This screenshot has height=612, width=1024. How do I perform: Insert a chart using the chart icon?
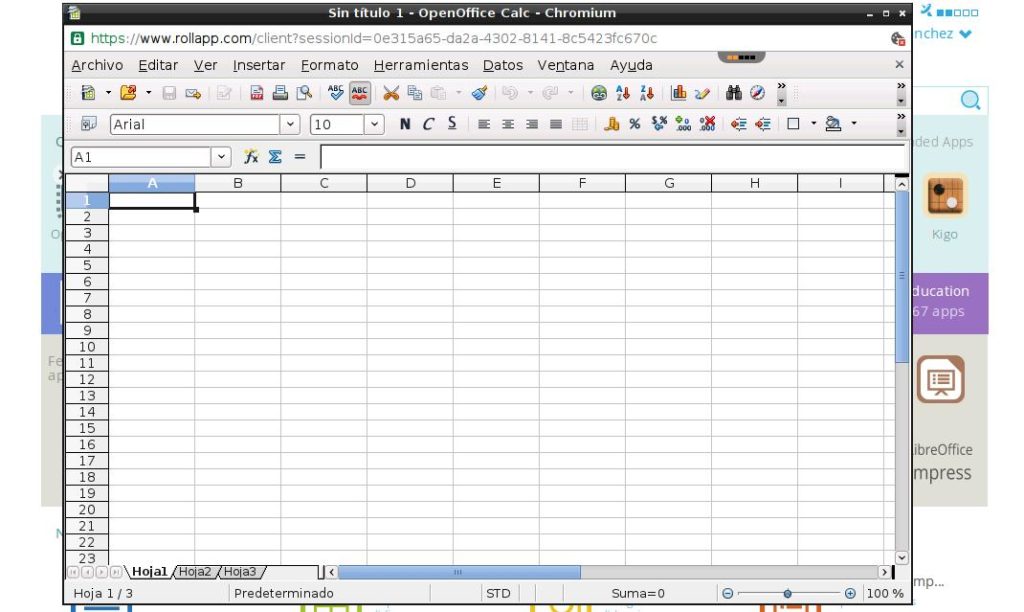[x=679, y=93]
